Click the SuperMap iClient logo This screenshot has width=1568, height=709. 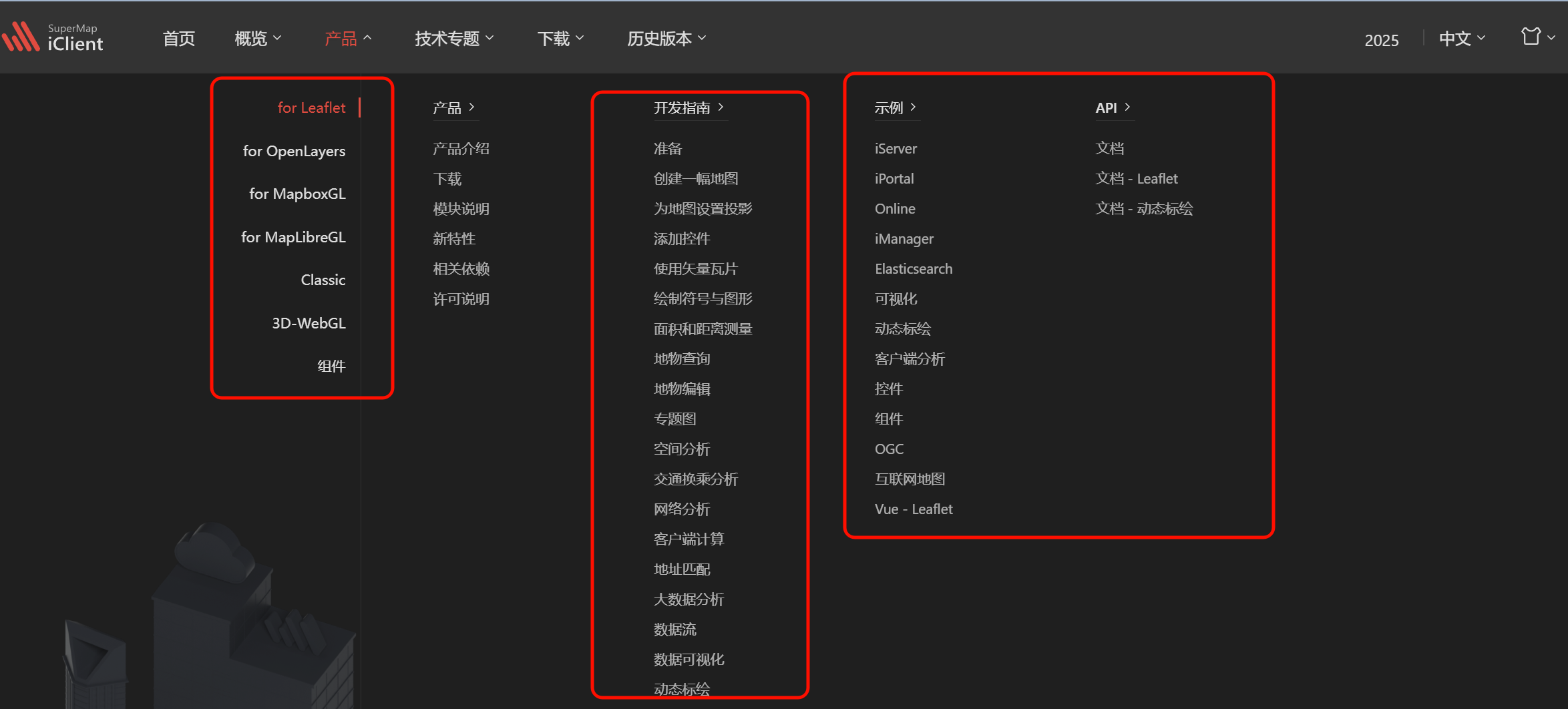tap(53, 37)
